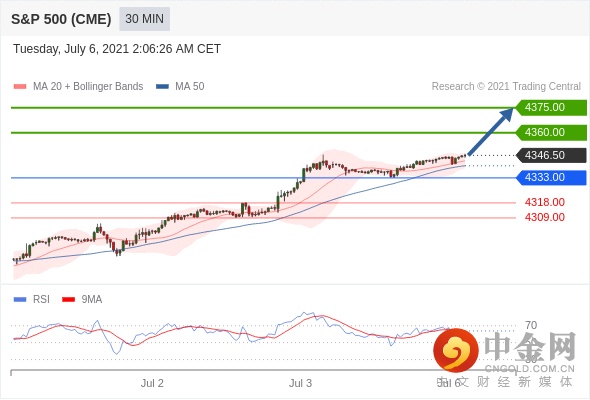The image size is (590, 400).
Task: Click the RSI 70 level label
Action: pyautogui.click(x=531, y=325)
